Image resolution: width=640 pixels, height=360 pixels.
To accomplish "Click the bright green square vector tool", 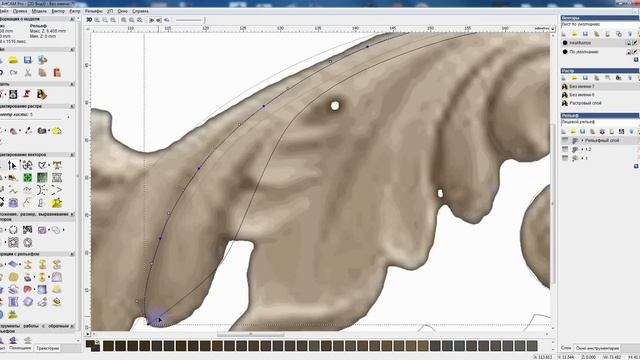I will click(x=28, y=178).
